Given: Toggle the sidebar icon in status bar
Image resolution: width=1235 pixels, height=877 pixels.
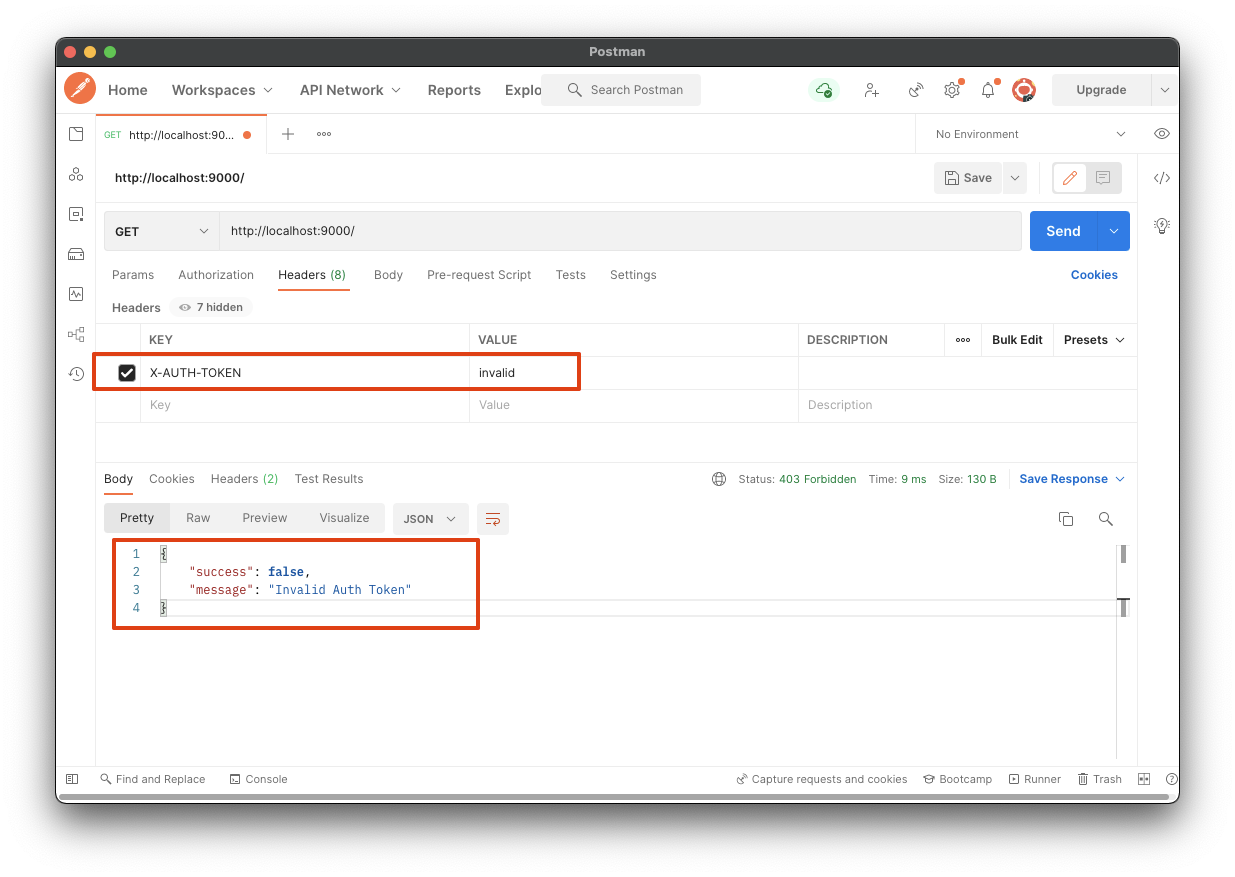Looking at the screenshot, I should [x=72, y=779].
